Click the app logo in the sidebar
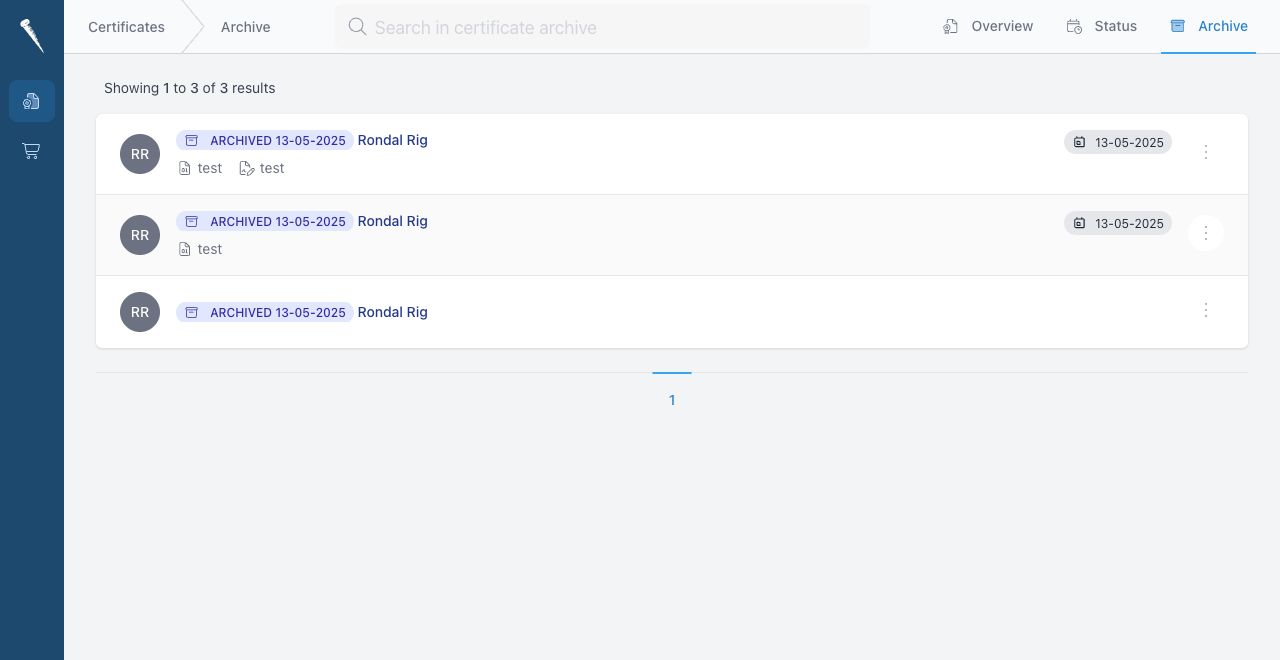 pos(31,36)
